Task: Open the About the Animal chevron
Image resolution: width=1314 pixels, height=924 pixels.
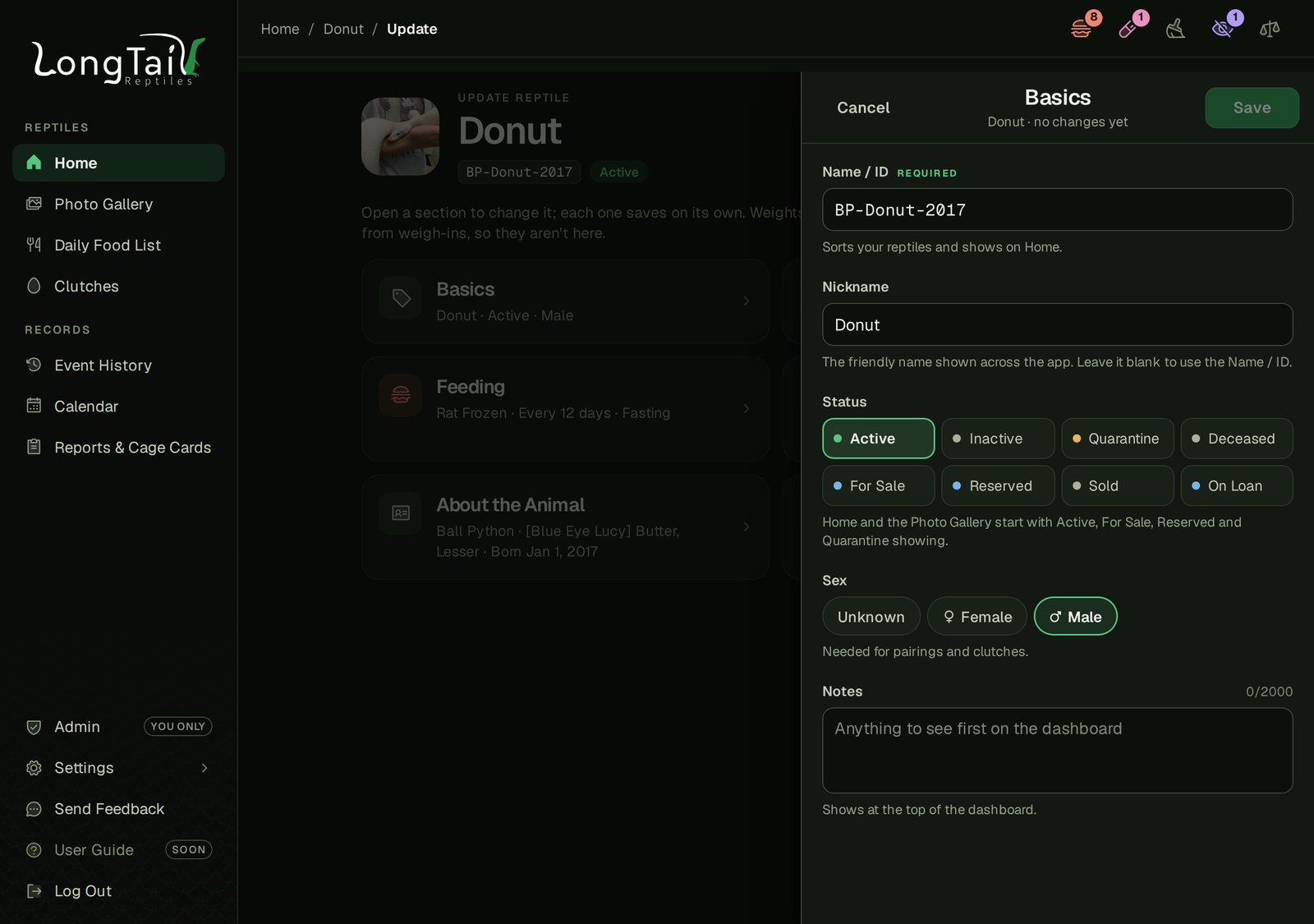Action: [746, 526]
